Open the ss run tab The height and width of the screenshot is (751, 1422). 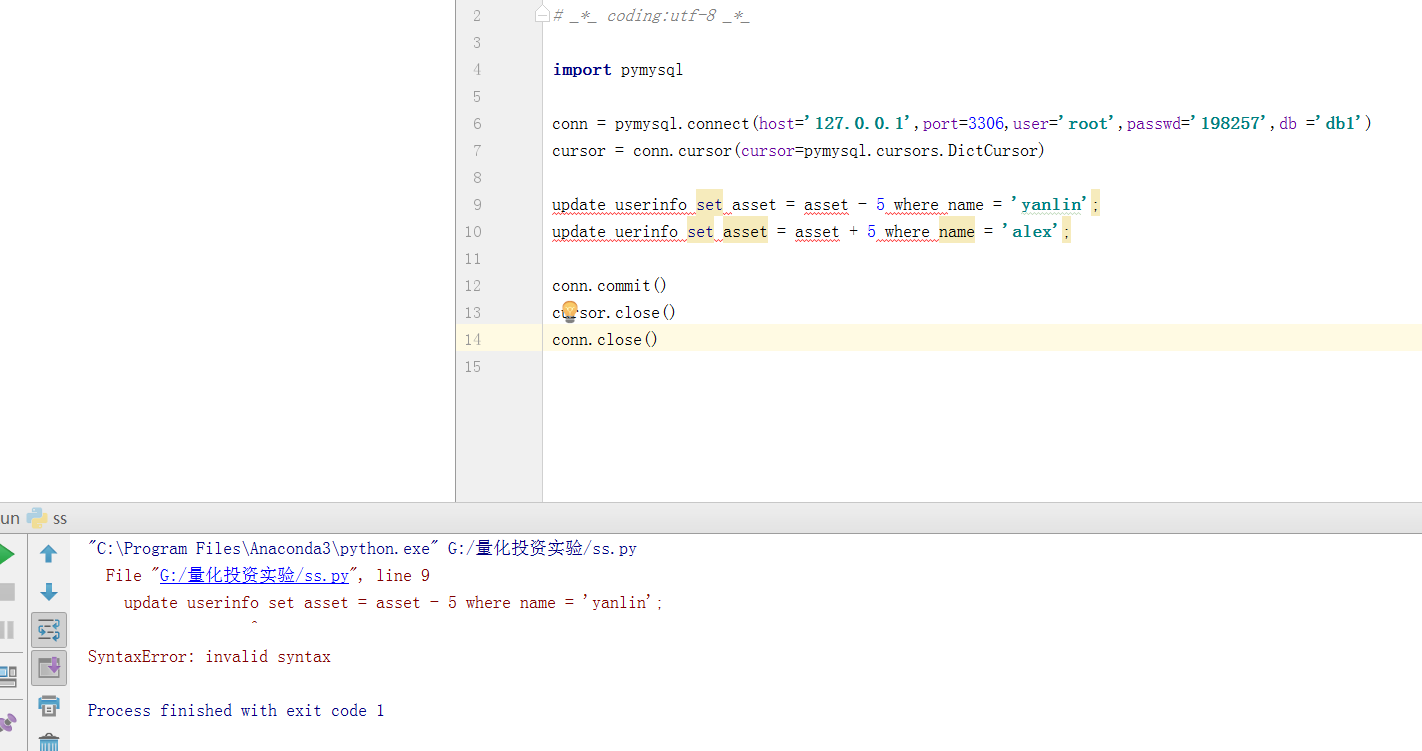[48, 518]
